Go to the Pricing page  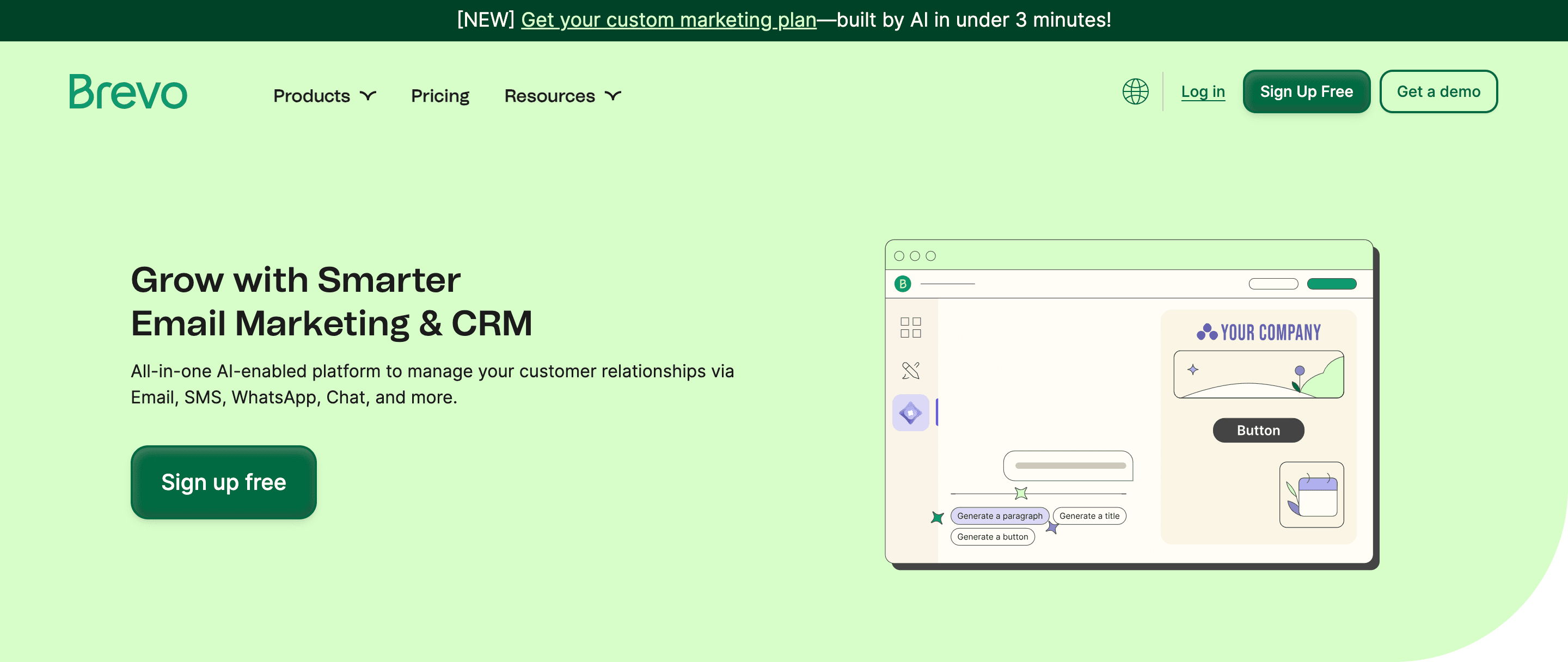(x=440, y=95)
